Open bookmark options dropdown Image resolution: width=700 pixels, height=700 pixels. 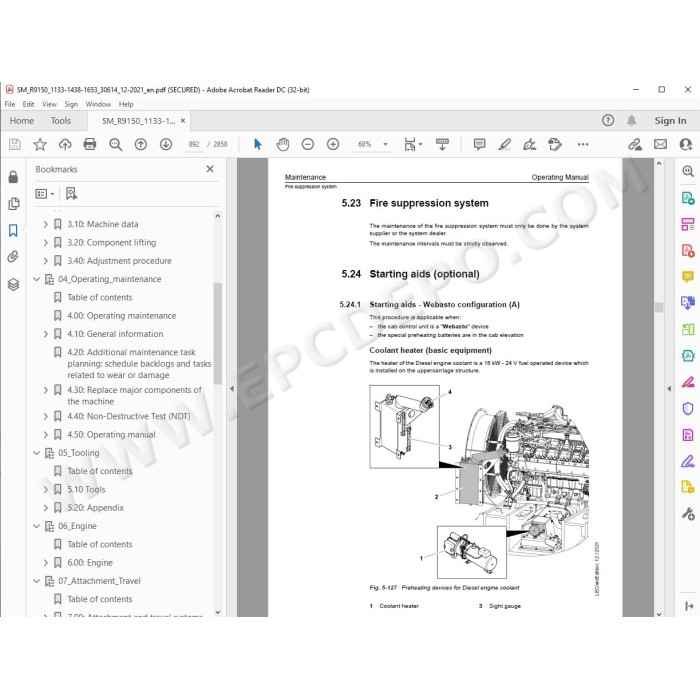(45, 193)
